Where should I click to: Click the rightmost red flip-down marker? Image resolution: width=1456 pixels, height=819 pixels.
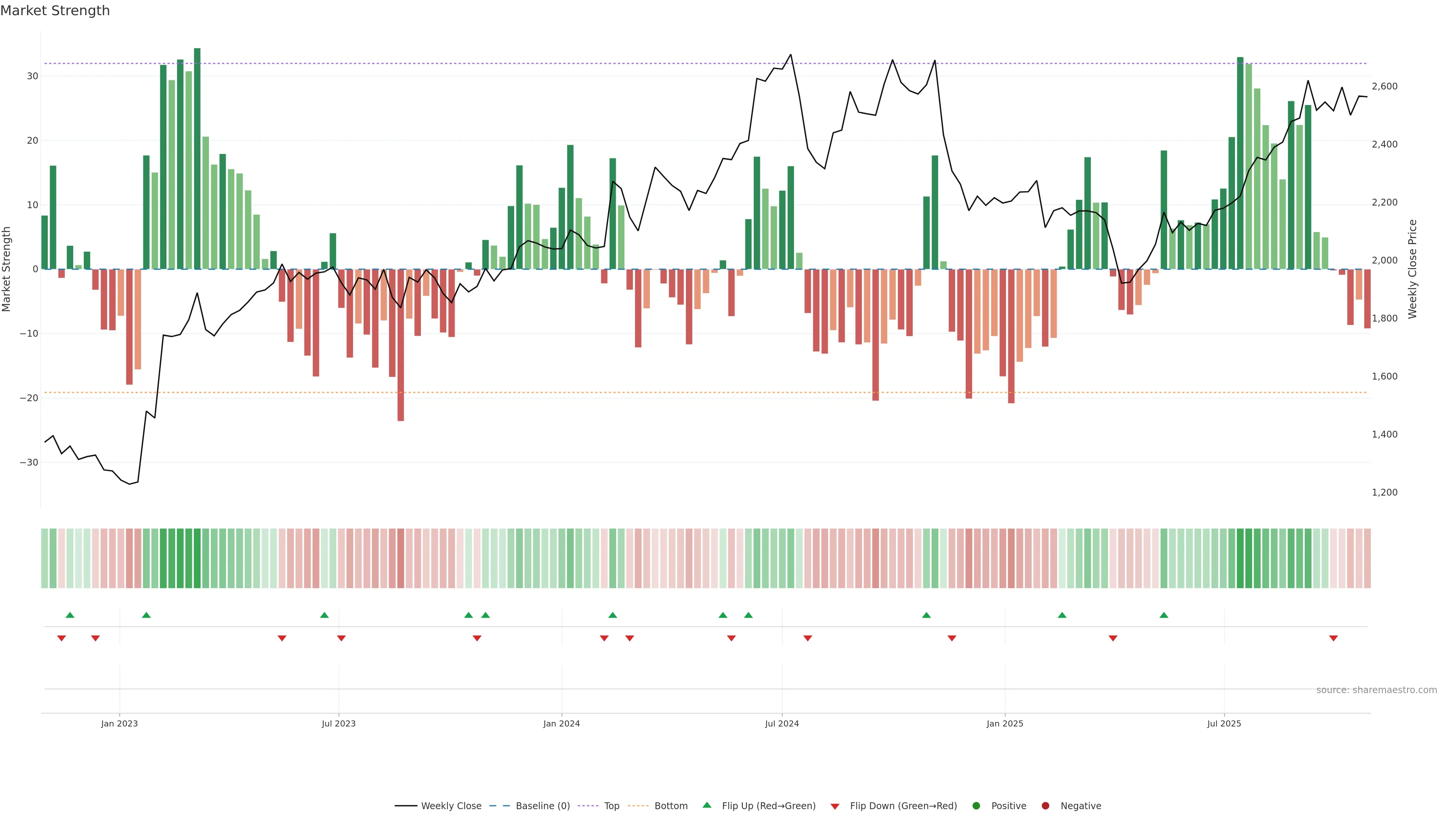pos(1334,638)
